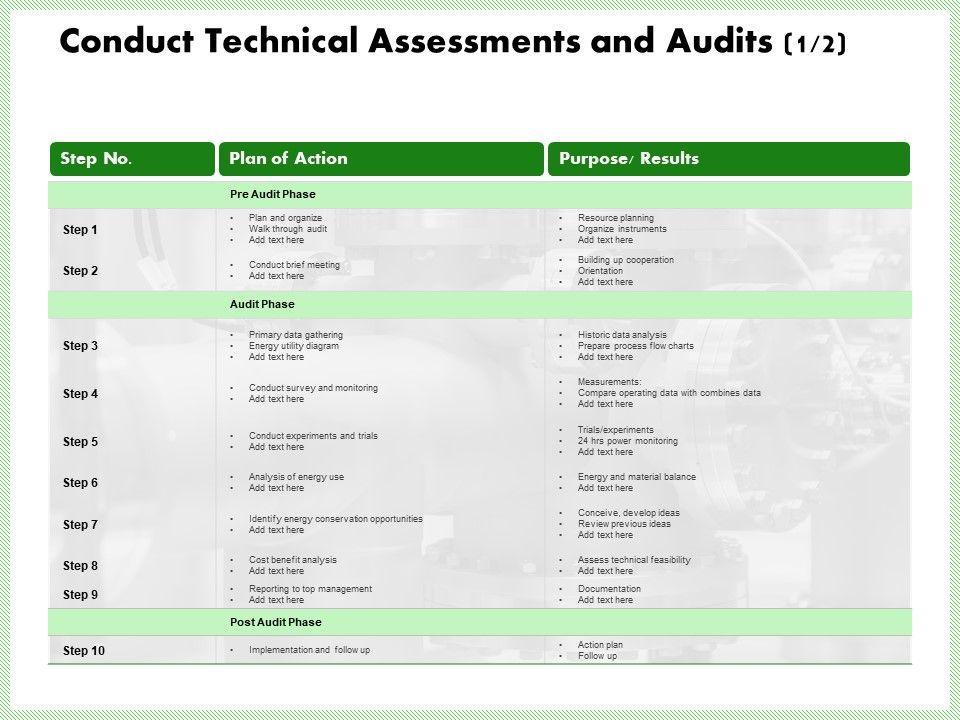
Task: Click the 'Action plan' bullet
Action: 600,645
